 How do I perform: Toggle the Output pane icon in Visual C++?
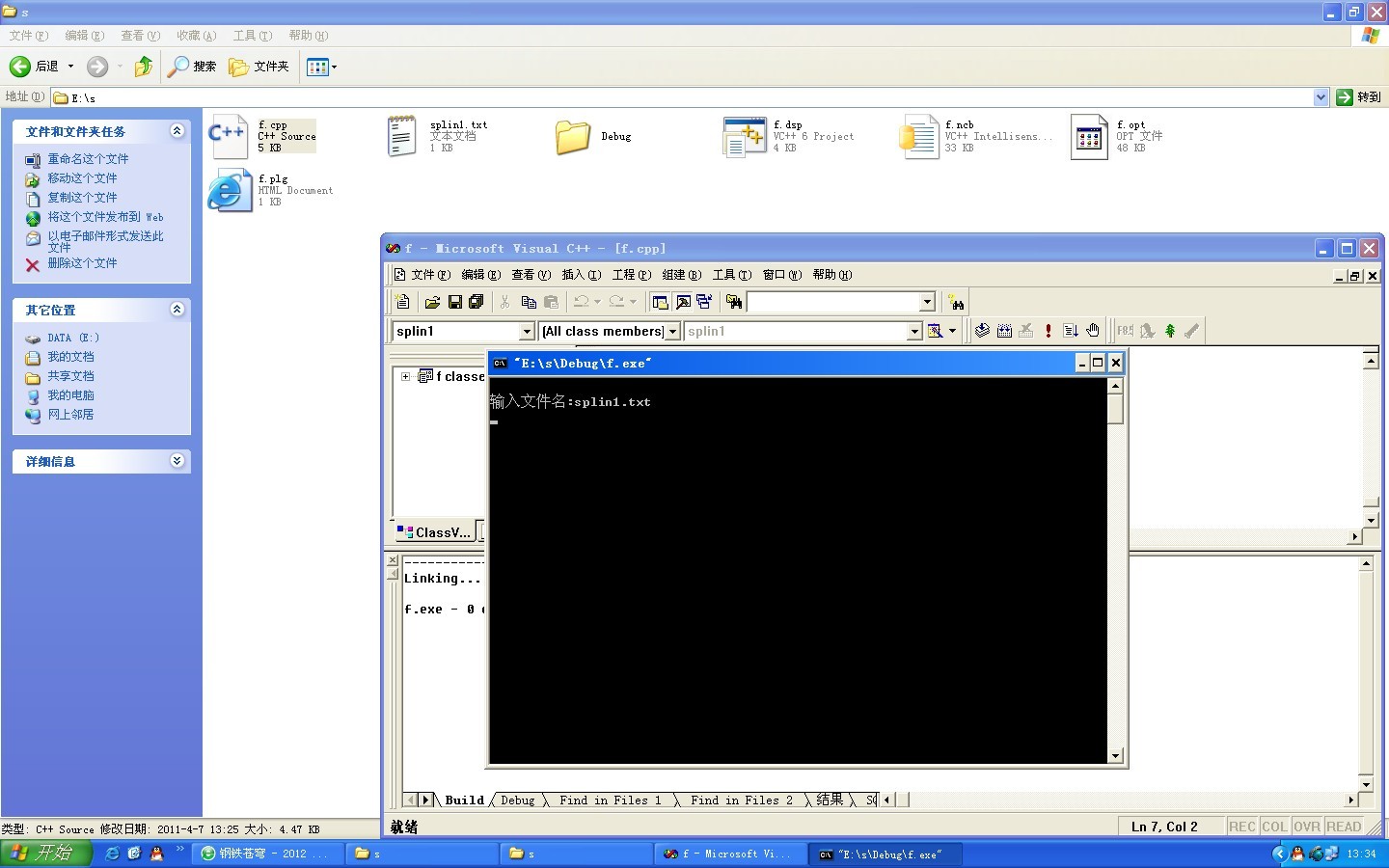coord(683,302)
